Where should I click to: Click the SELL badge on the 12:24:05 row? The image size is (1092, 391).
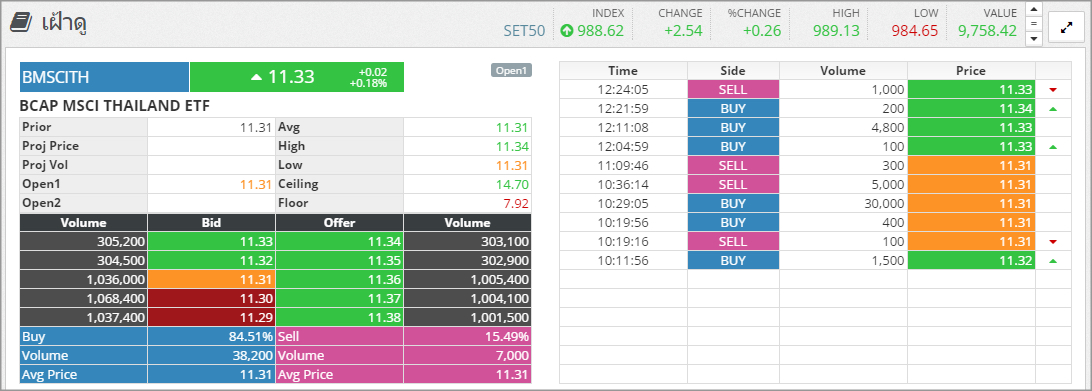[x=733, y=89]
